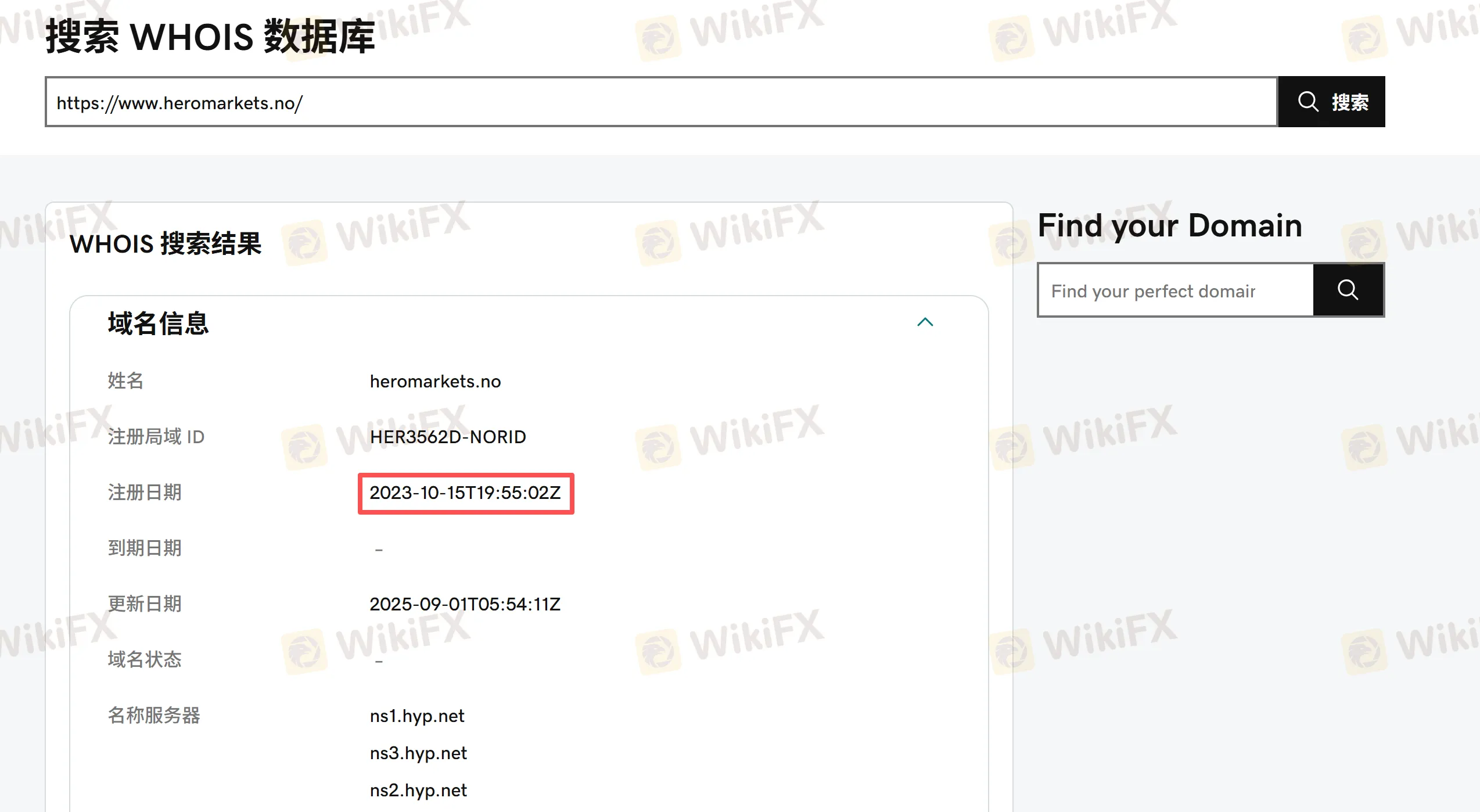Screen dimensions: 1480x812
Task: Select the HER3562D-NORID registry ID
Action: click(448, 437)
